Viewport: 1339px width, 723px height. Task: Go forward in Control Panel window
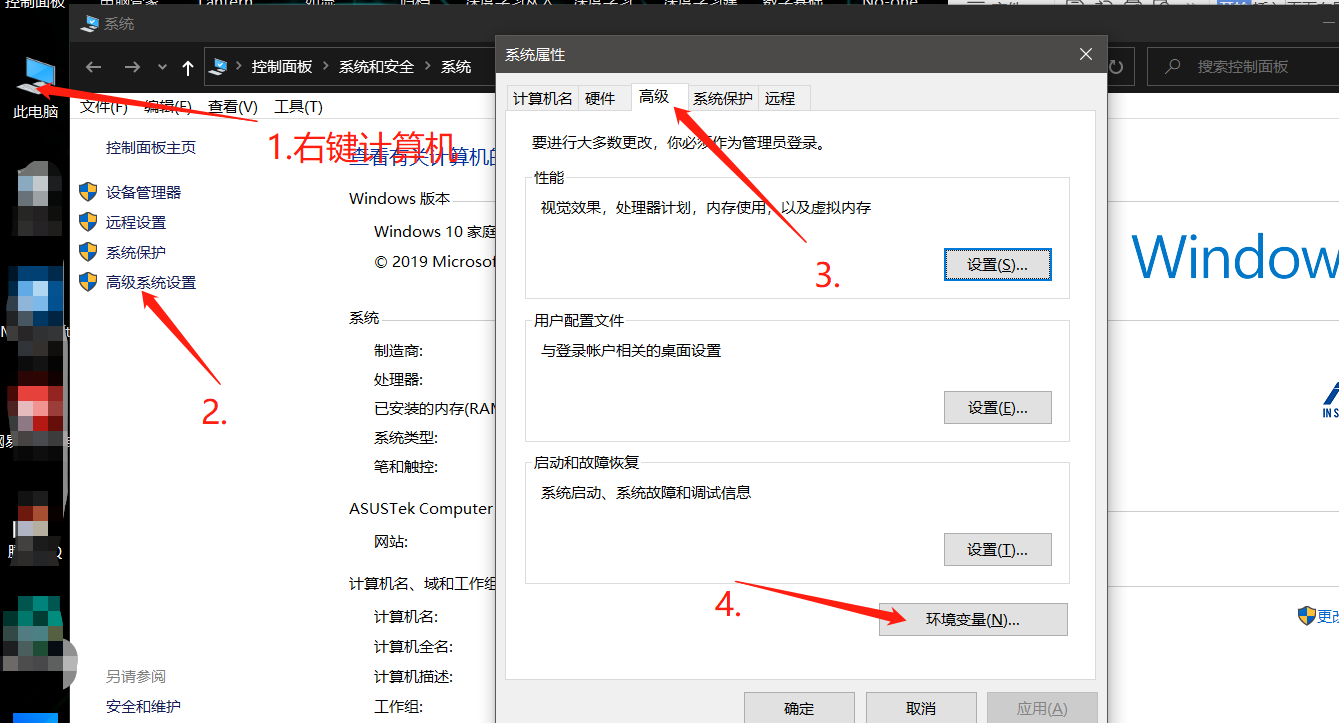coord(132,67)
